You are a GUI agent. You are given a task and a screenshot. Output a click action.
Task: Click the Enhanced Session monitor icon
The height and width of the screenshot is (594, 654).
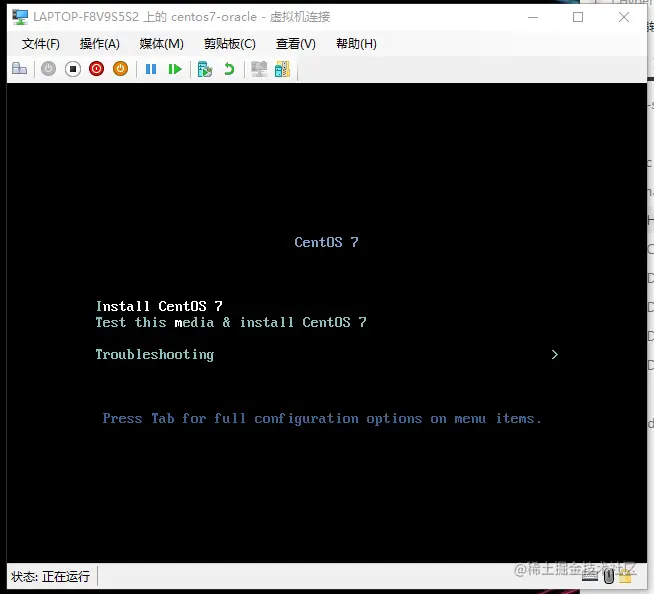[259, 69]
